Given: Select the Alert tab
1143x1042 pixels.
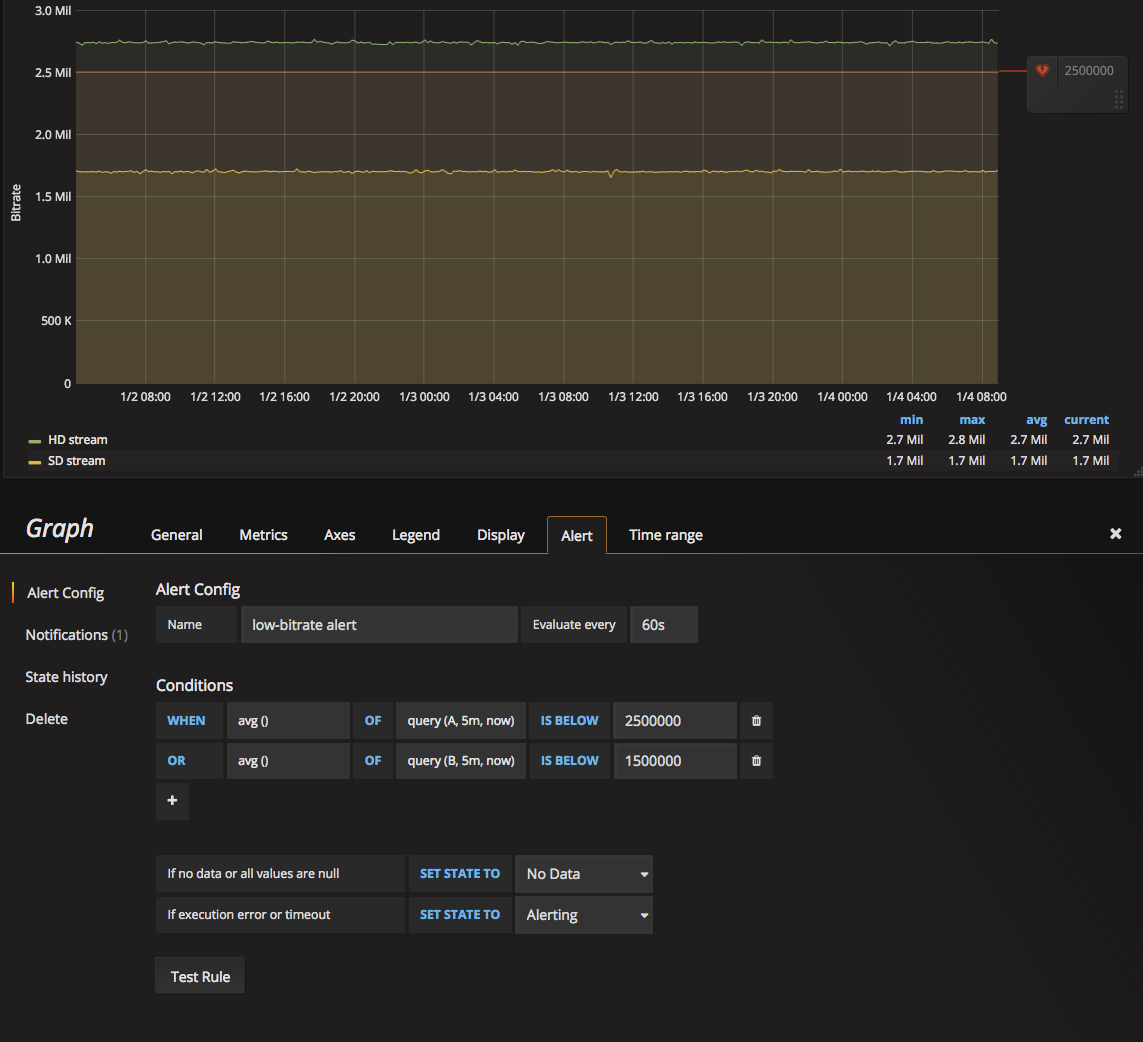Looking at the screenshot, I should coord(577,536).
